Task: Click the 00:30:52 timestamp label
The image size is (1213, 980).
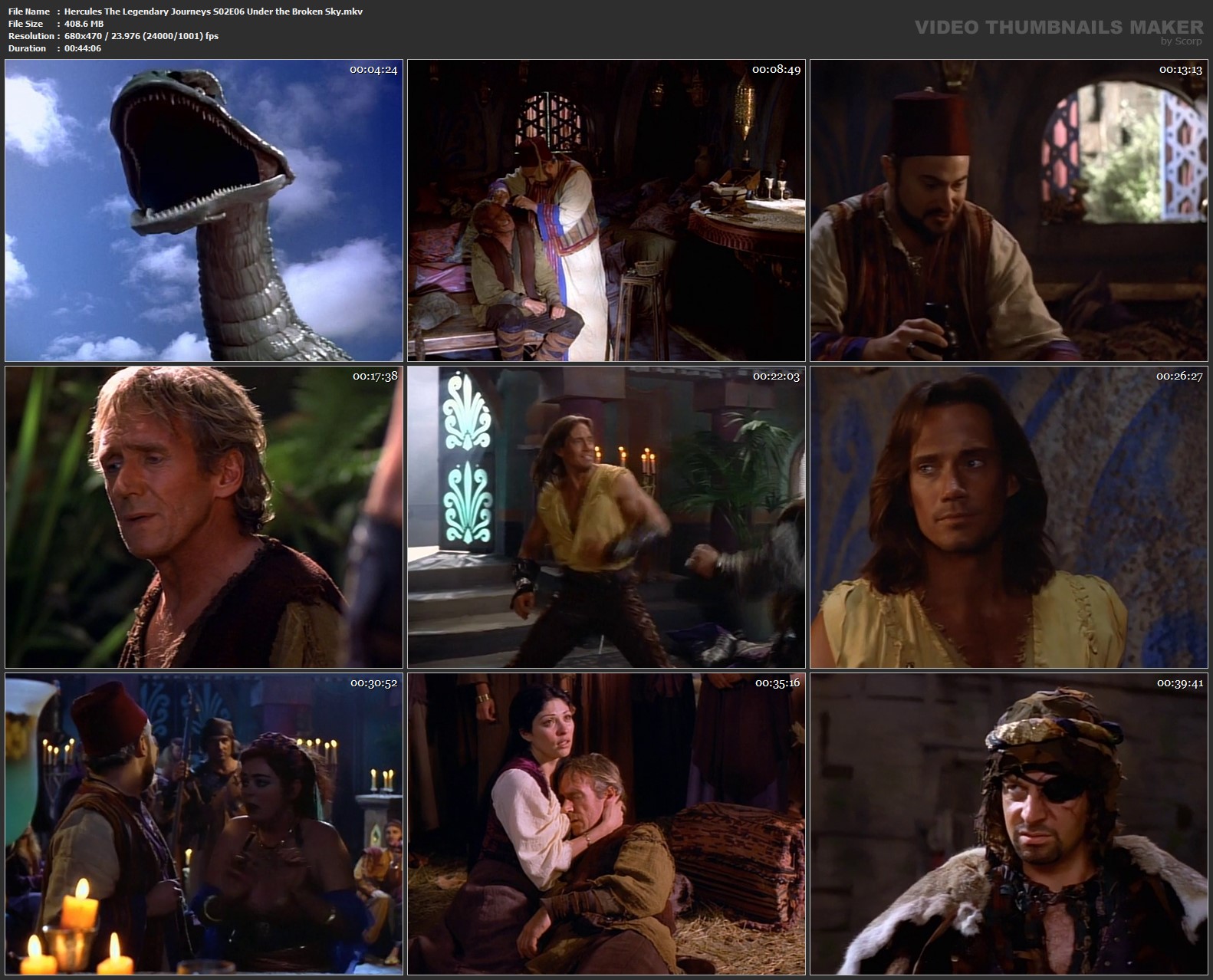Action: pos(374,683)
